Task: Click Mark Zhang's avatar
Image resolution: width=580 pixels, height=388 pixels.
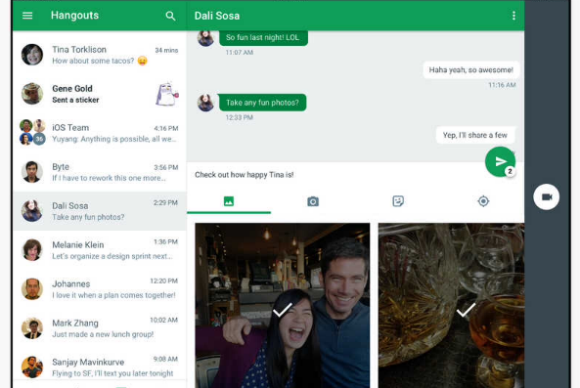Action: click(x=32, y=328)
